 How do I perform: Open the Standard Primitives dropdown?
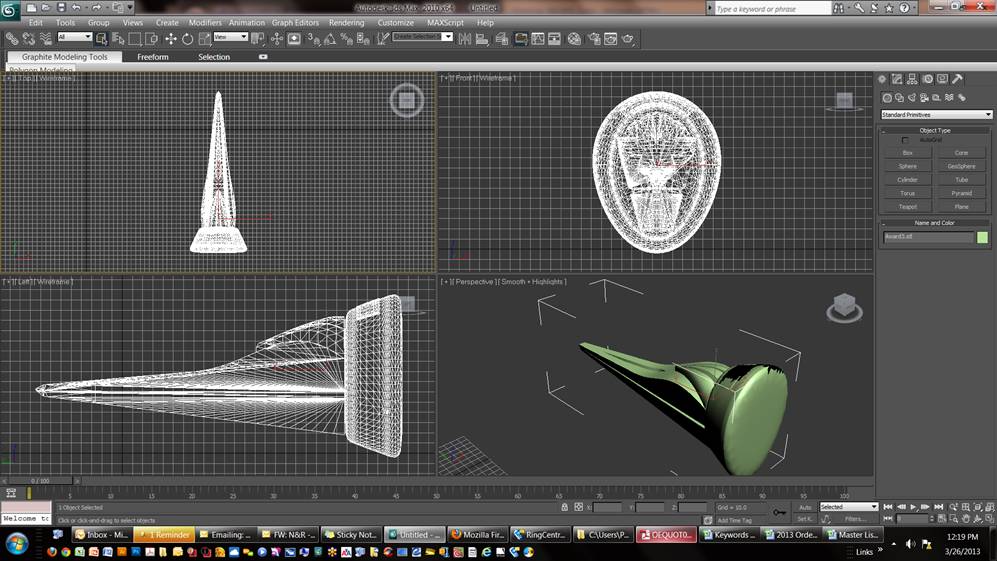click(936, 115)
